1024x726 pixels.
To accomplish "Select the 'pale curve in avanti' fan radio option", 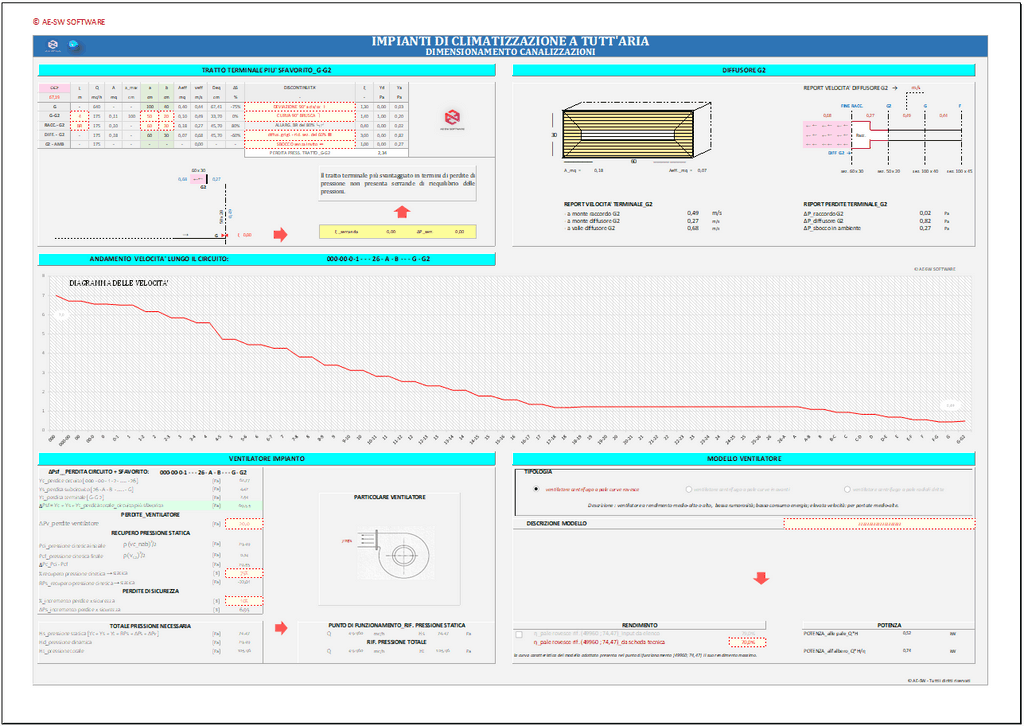I will (688, 489).
